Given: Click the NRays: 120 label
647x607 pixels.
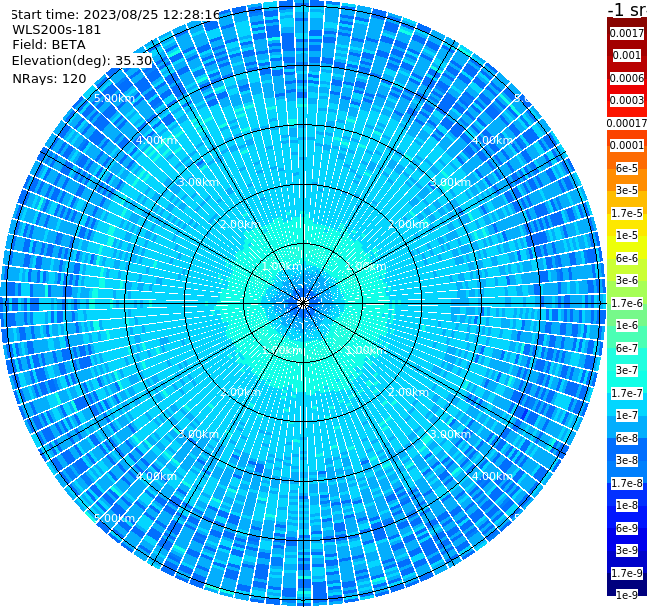Looking at the screenshot, I should click(49, 78).
